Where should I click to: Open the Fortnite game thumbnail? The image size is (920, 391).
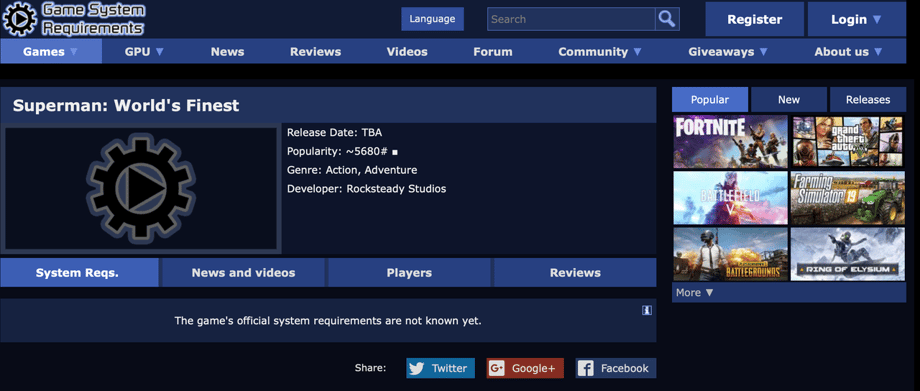[730, 141]
